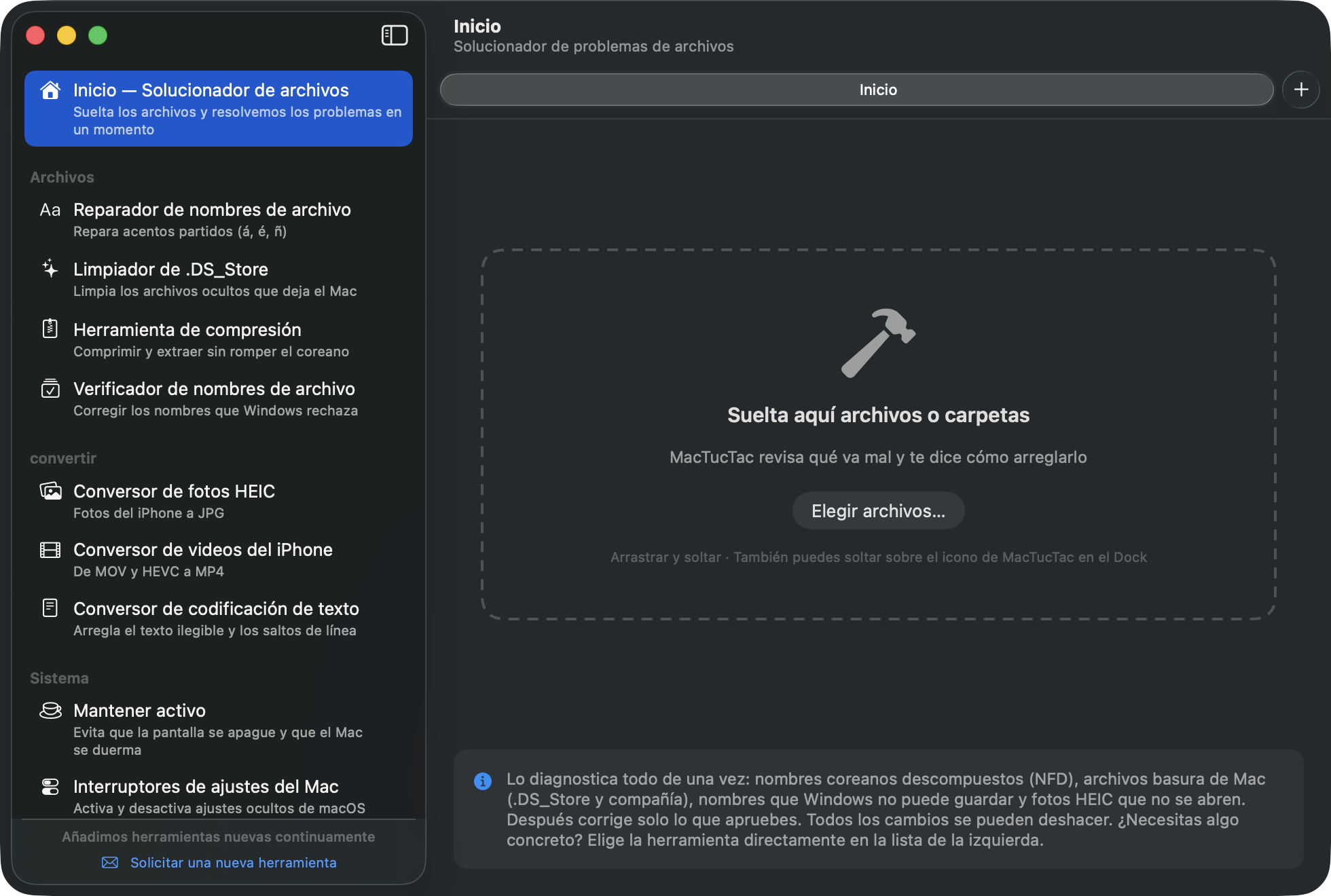Click the green zoom window button

[98, 35]
